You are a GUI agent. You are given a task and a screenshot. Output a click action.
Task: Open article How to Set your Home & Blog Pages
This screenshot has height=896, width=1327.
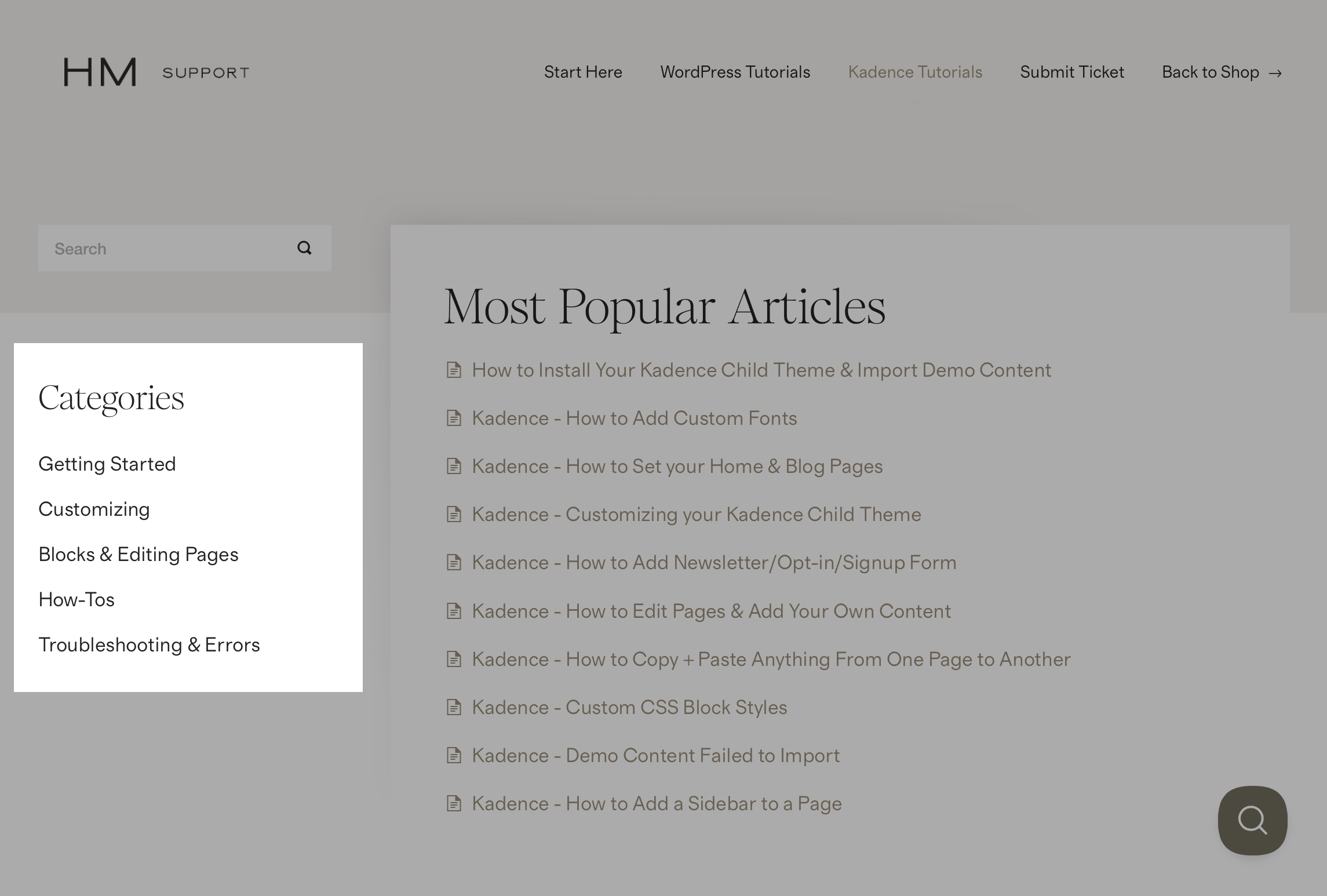pyautogui.click(x=677, y=466)
